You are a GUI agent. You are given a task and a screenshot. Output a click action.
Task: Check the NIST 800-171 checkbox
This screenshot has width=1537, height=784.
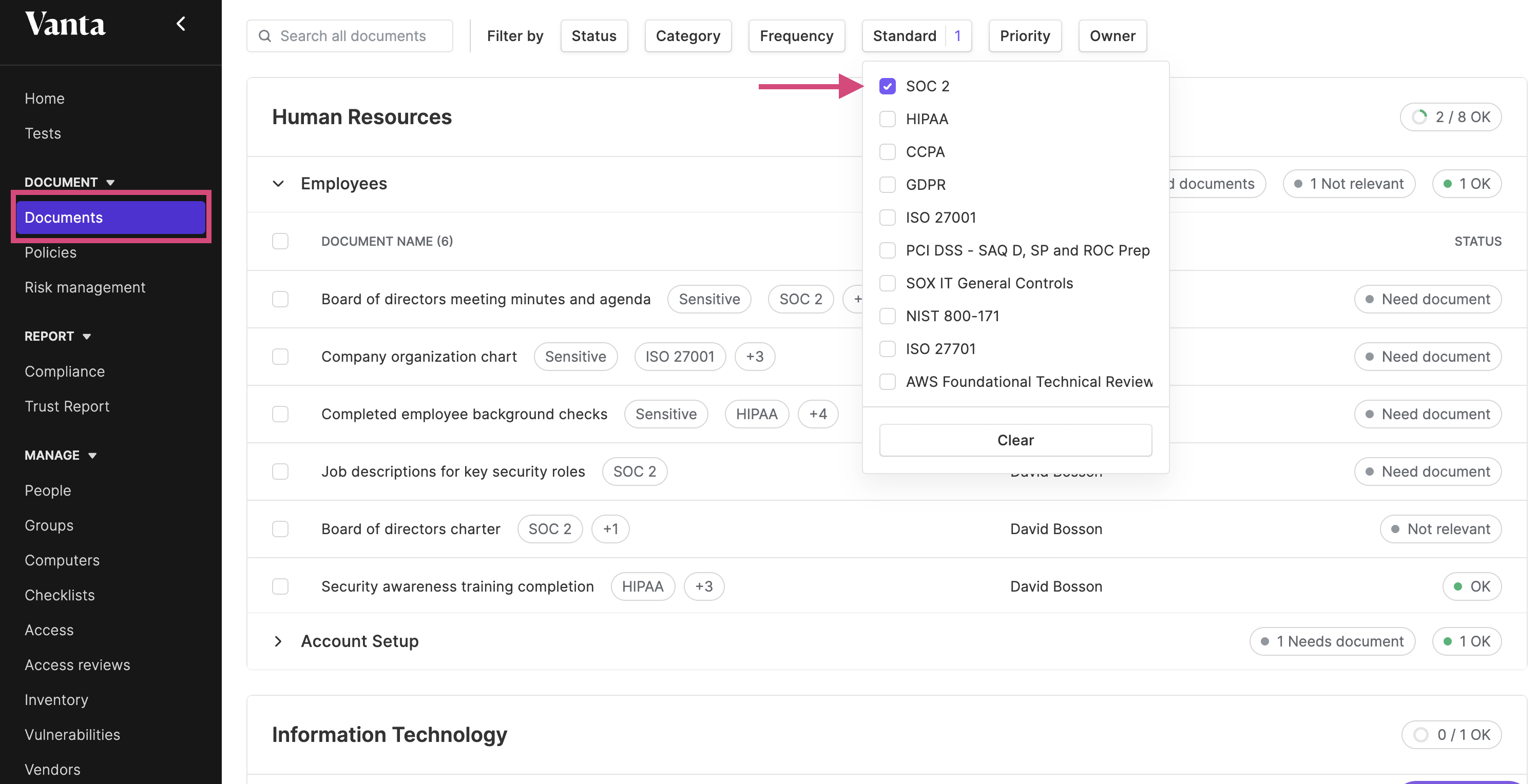[887, 316]
